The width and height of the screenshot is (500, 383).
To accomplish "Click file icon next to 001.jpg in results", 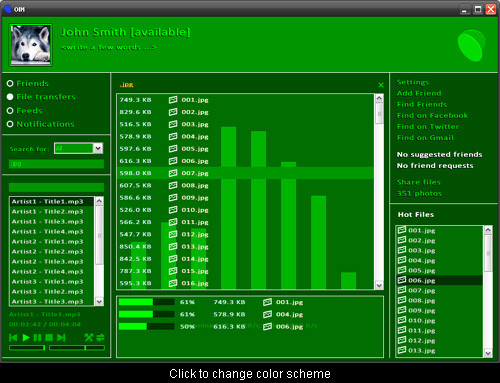I will click(x=173, y=100).
